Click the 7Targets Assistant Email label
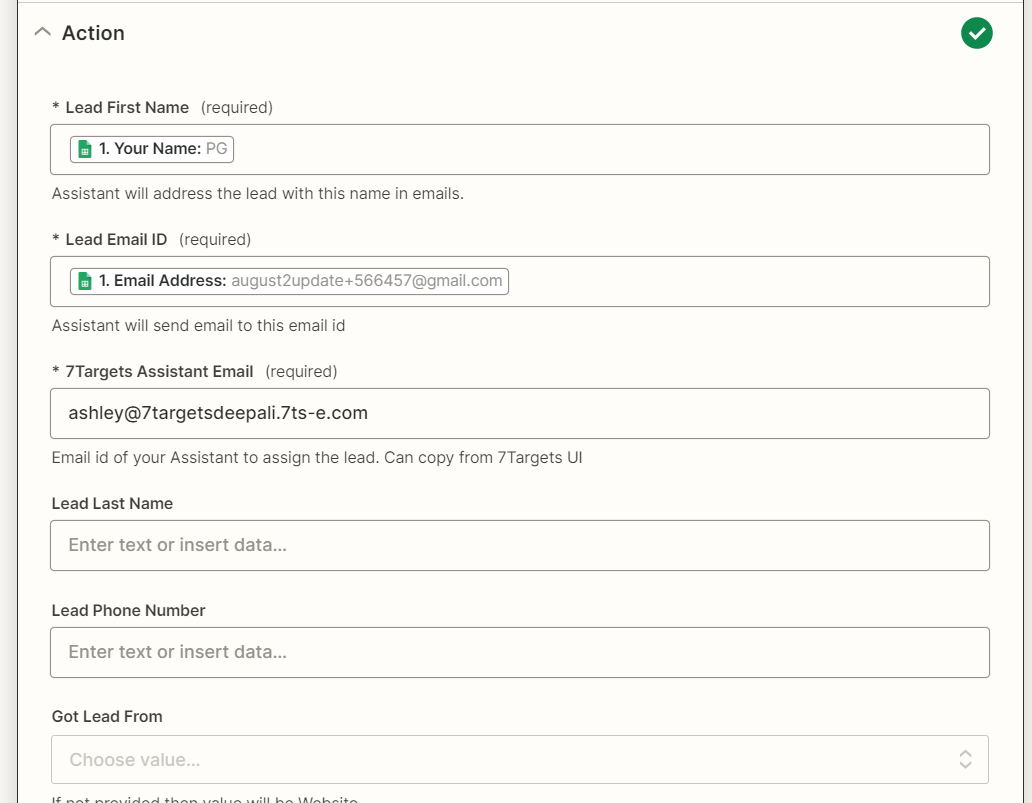Image resolution: width=1032 pixels, height=803 pixels. coord(159,371)
